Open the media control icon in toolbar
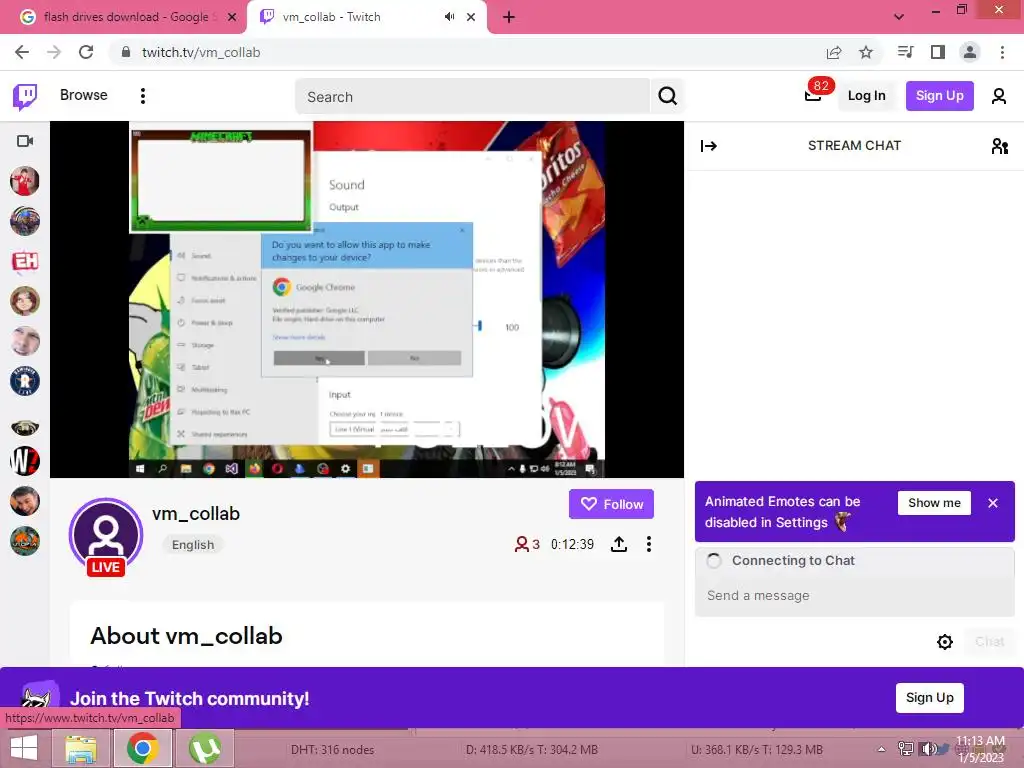This screenshot has width=1024, height=768. [x=905, y=52]
